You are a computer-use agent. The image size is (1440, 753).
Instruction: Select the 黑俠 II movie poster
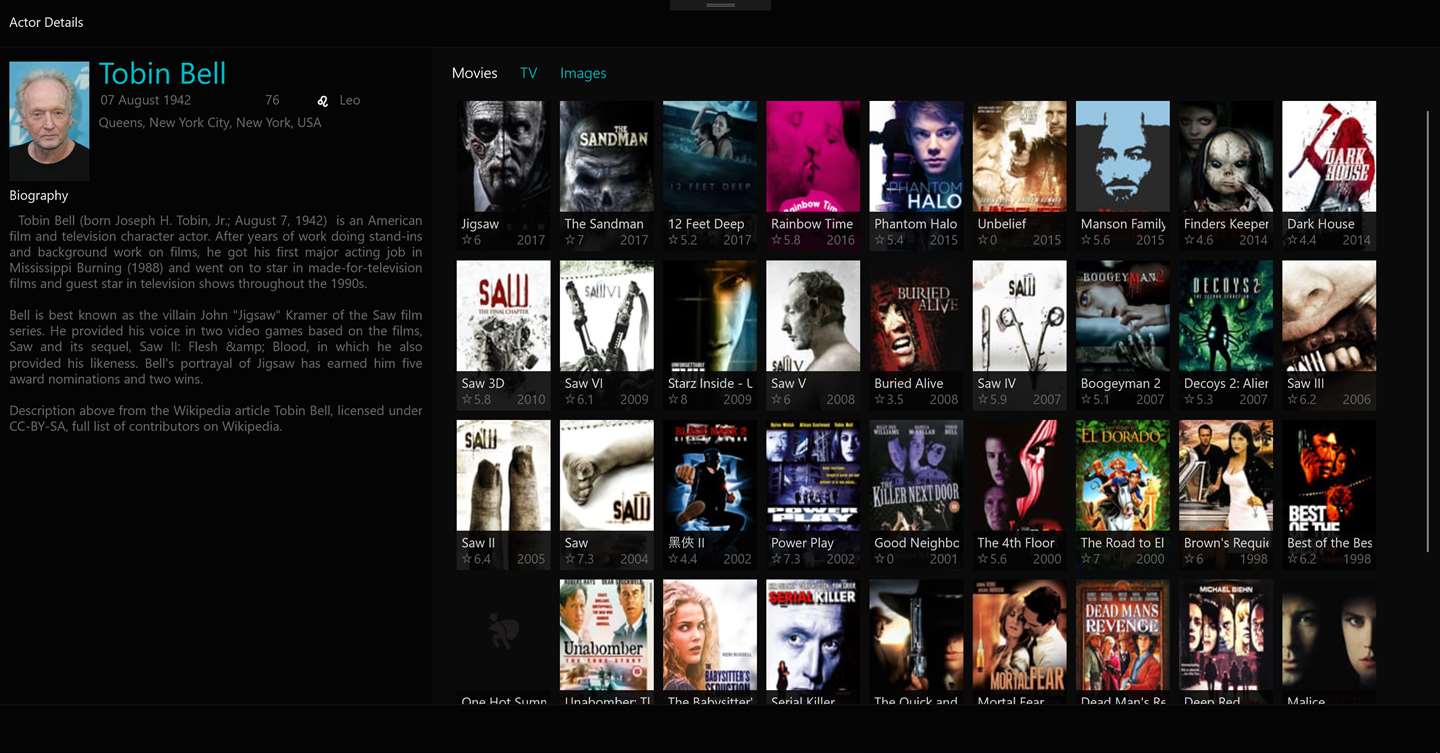pos(709,475)
